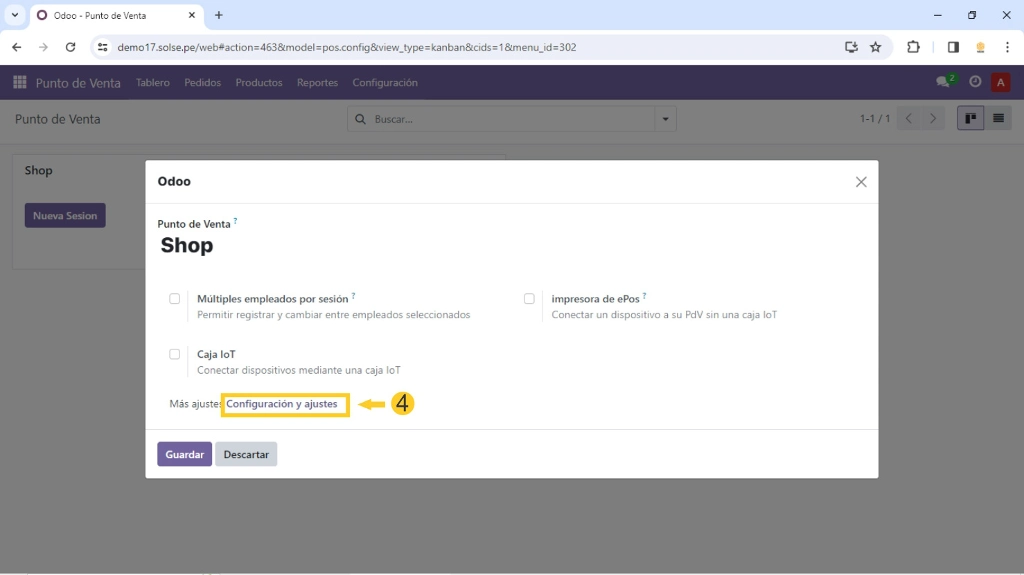Open the Configuración menu
This screenshot has height=575, width=1024.
pos(385,82)
